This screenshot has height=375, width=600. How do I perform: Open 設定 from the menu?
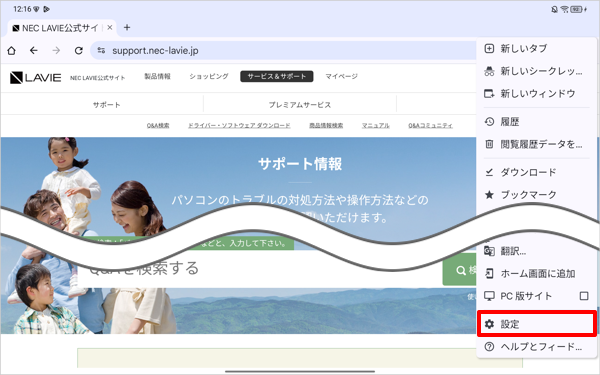point(536,324)
